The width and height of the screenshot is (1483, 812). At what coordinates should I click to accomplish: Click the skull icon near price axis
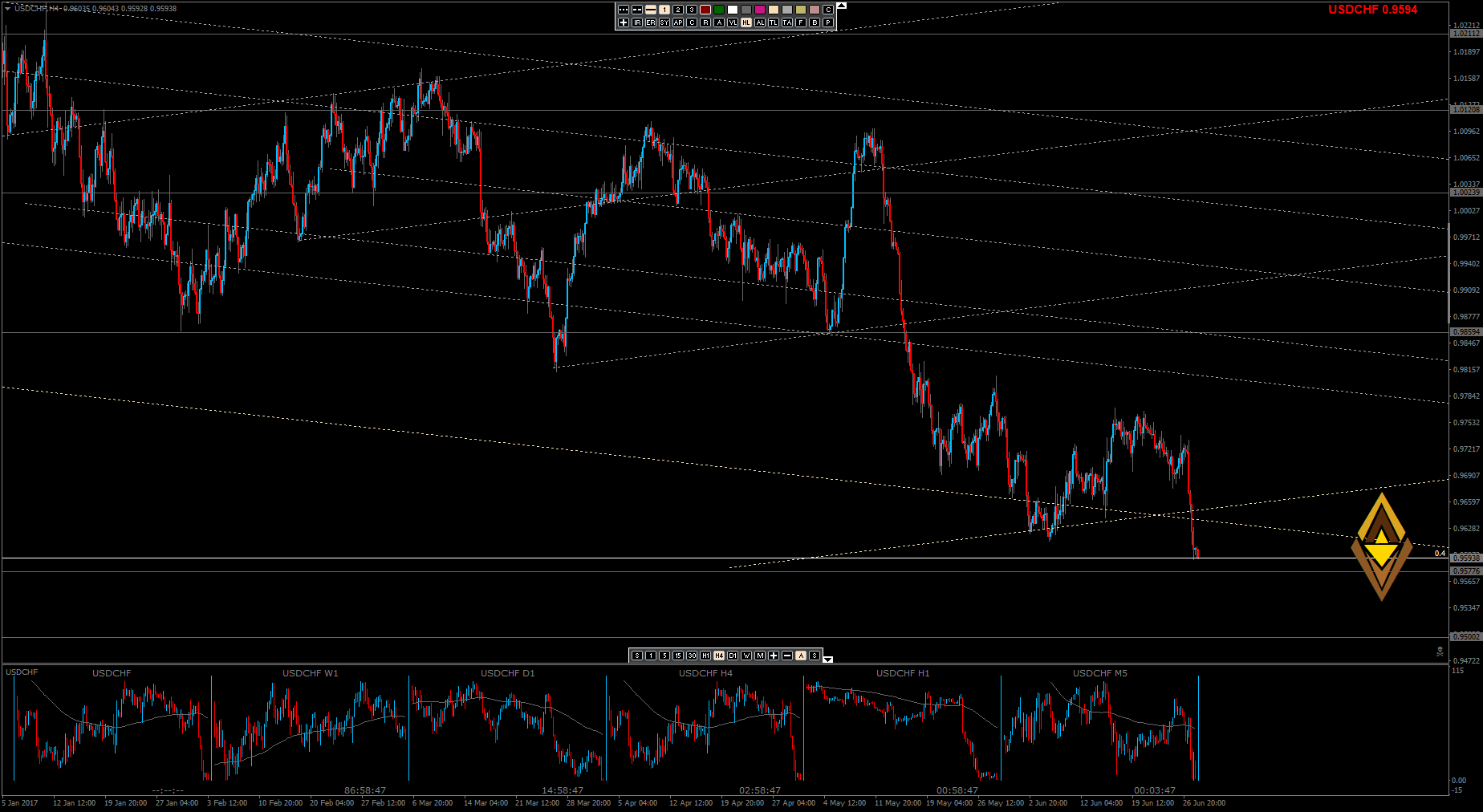click(x=1440, y=652)
